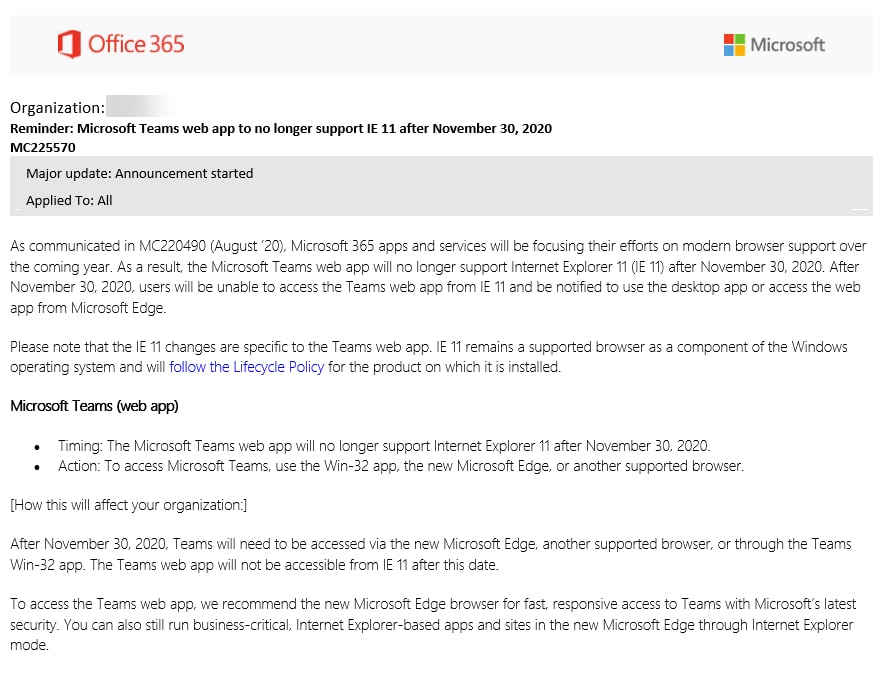883x673 pixels.
Task: Click the 'Timing:' bullet item
Action: [x=384, y=446]
